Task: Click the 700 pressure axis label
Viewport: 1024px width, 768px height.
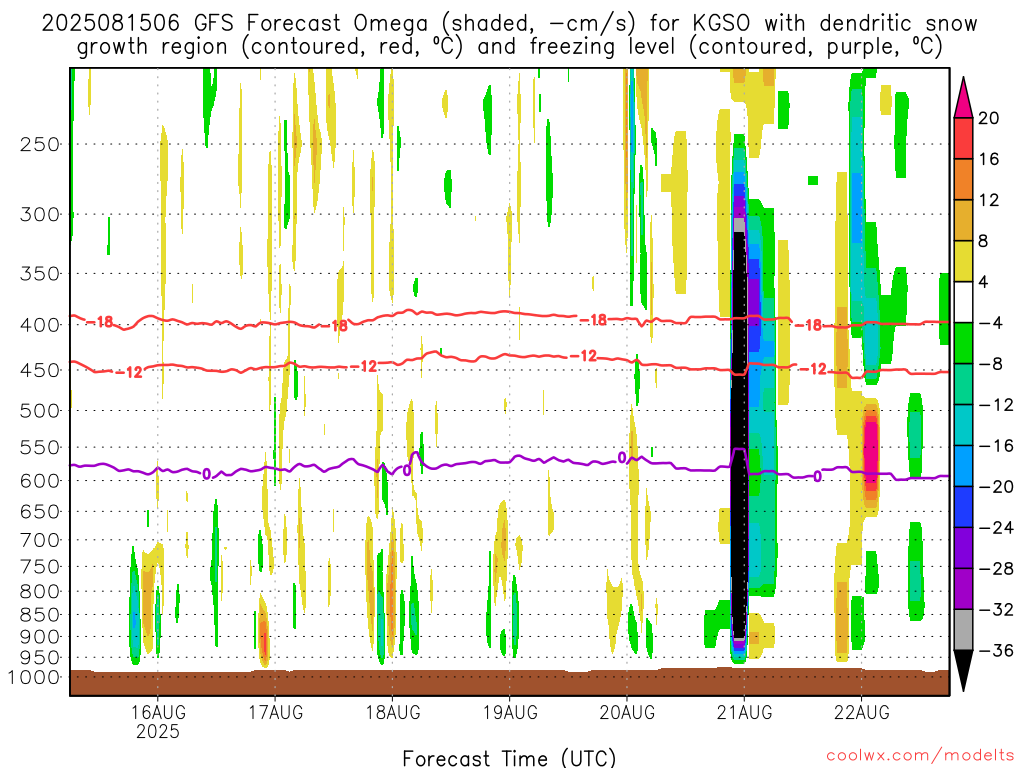Action: [39, 540]
